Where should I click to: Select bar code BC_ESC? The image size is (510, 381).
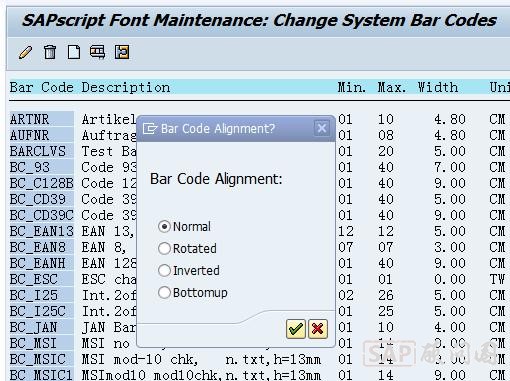pyautogui.click(x=41, y=279)
